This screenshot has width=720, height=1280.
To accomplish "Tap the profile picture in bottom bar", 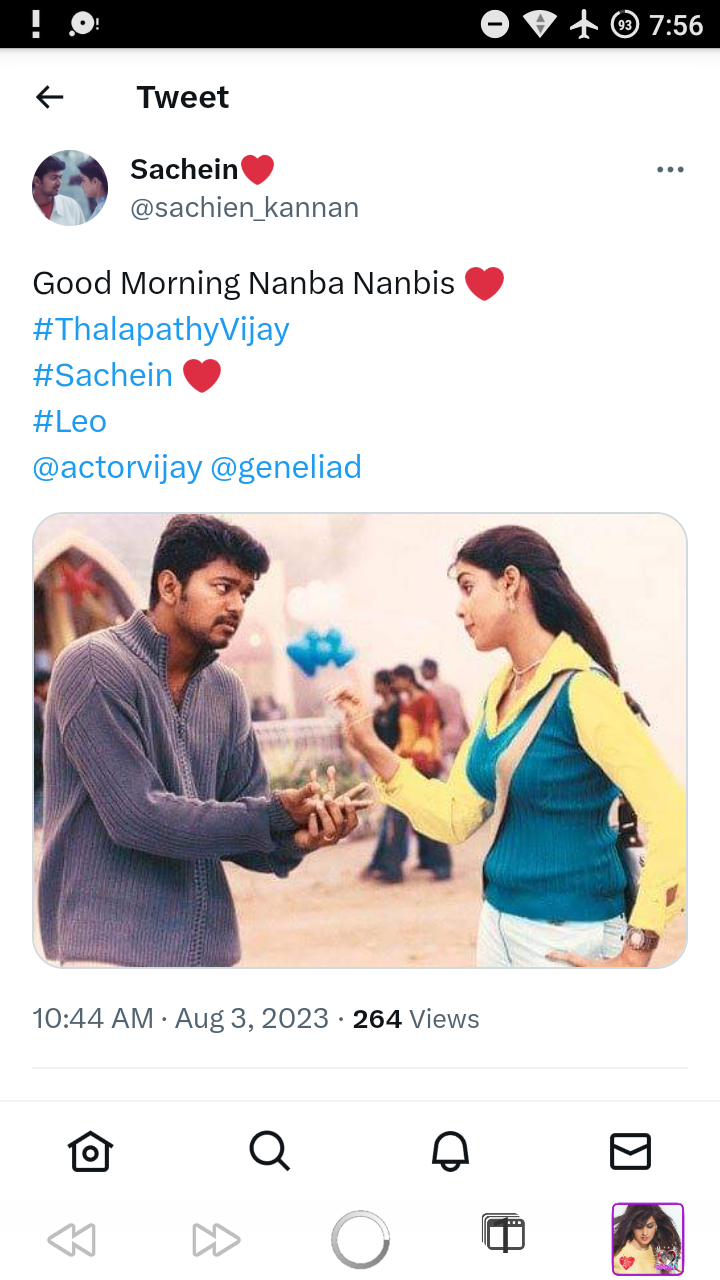I will click(x=648, y=1239).
